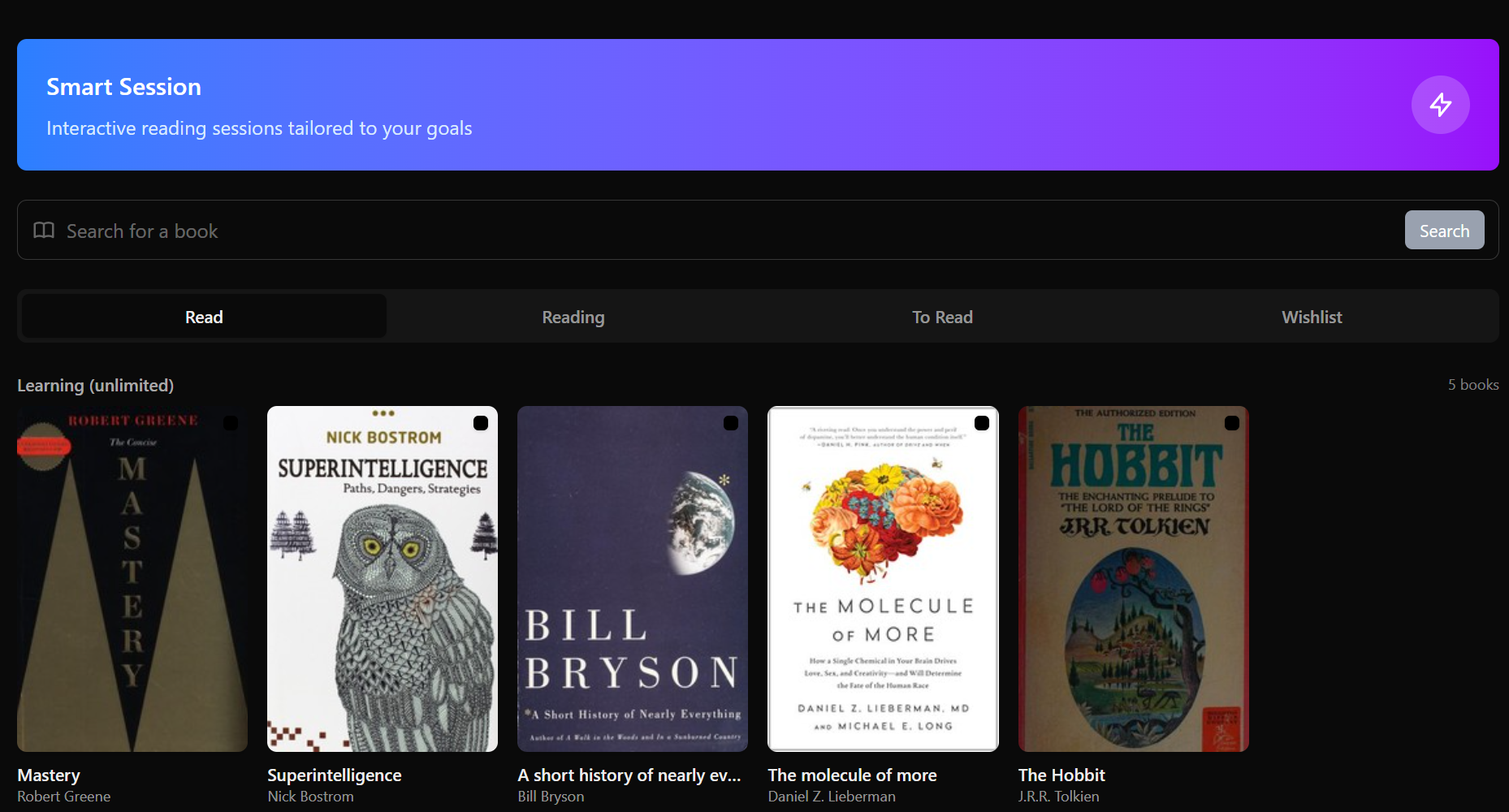Click the Mastery title text
Screen dimensions: 1509x812
49,775
